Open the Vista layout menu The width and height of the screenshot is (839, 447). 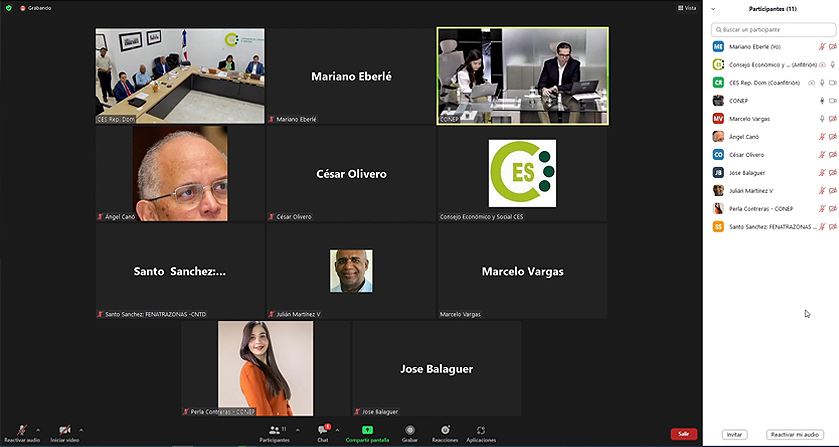tap(687, 8)
